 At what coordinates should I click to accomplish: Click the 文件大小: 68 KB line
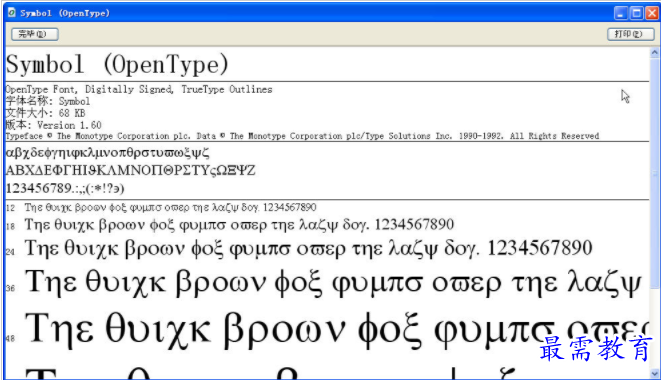[46, 113]
